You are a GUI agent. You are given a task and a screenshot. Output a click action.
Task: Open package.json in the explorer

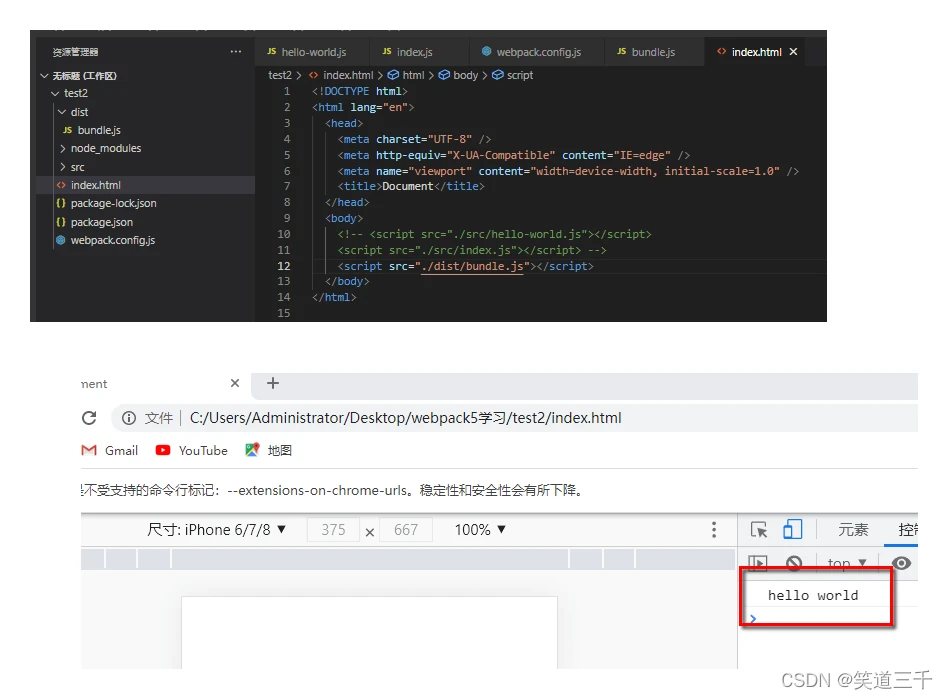pyautogui.click(x=102, y=222)
